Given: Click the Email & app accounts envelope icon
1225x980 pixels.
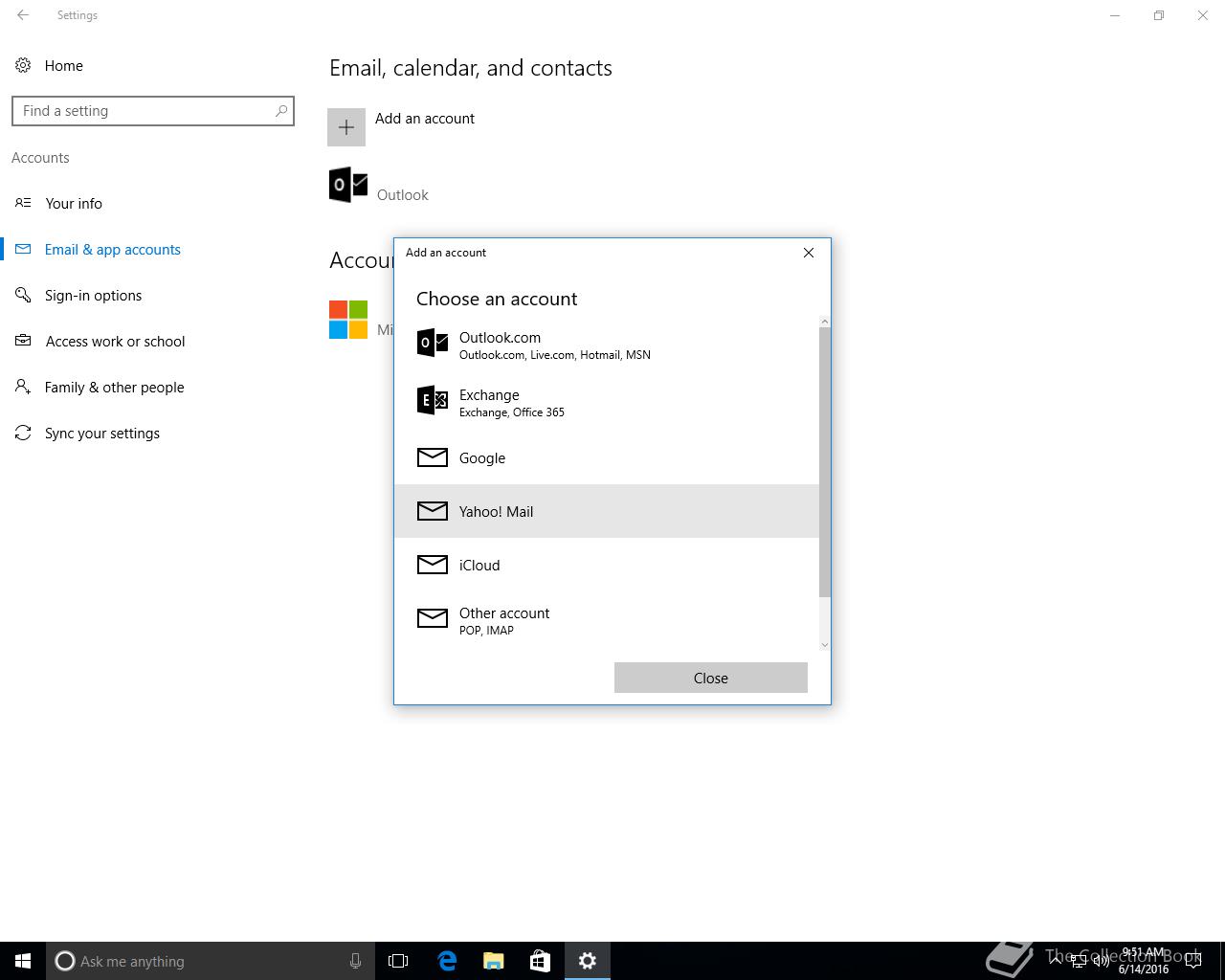Looking at the screenshot, I should click(x=23, y=249).
